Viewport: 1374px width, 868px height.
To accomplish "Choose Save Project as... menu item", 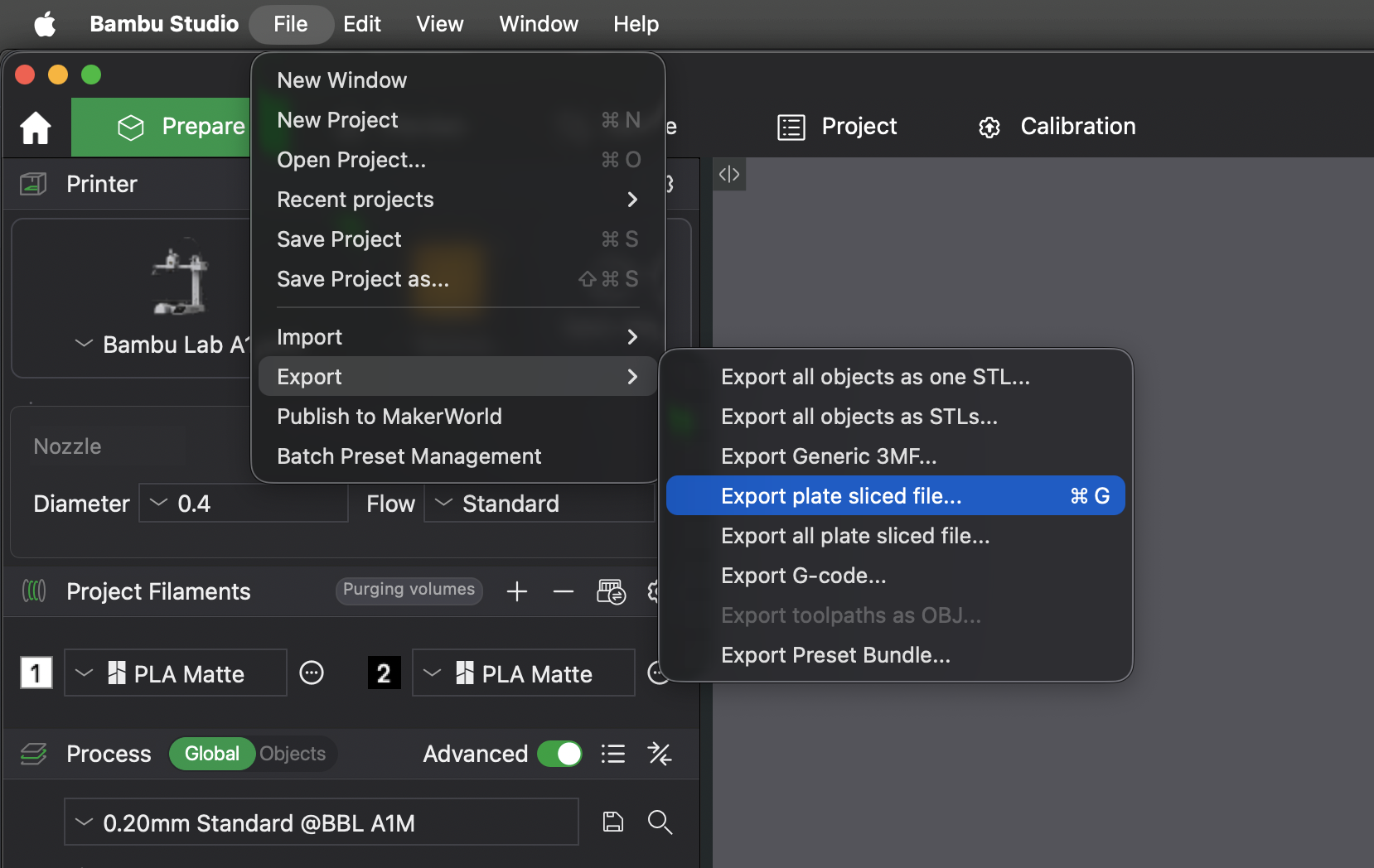I will [x=458, y=279].
